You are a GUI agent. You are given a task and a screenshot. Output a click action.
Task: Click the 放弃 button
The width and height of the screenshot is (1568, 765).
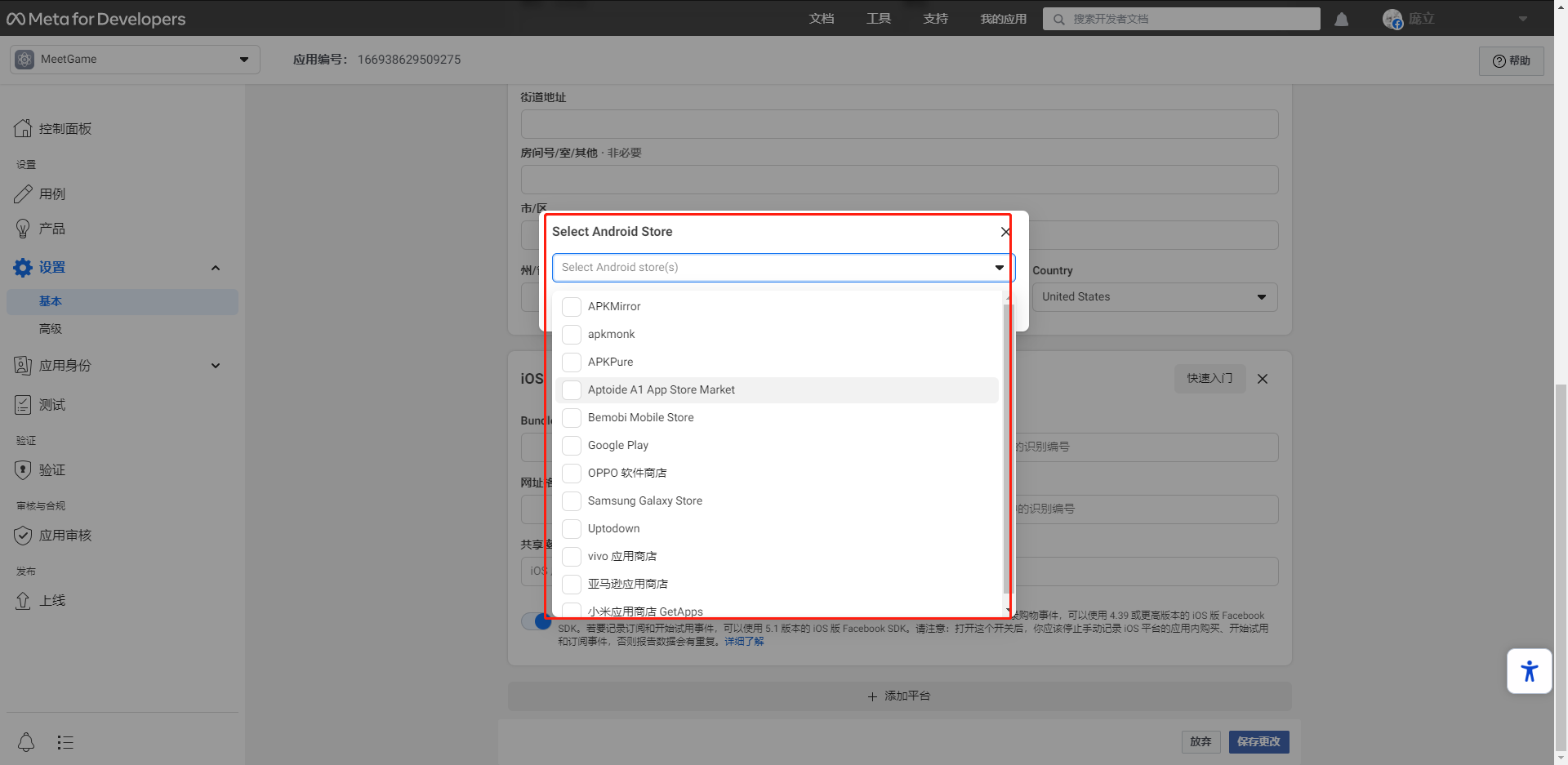click(1200, 741)
